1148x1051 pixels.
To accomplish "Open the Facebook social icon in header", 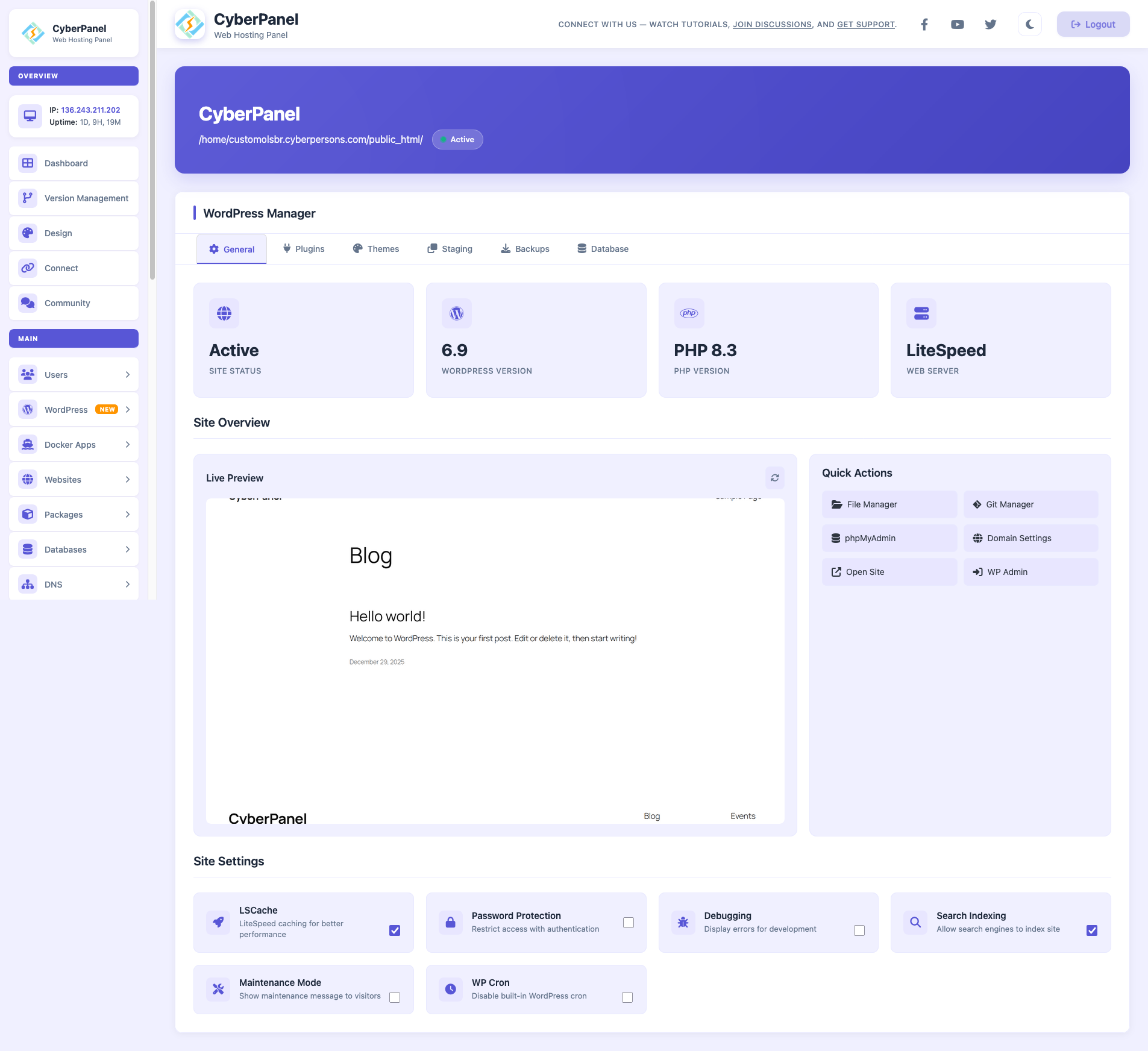I will click(924, 24).
